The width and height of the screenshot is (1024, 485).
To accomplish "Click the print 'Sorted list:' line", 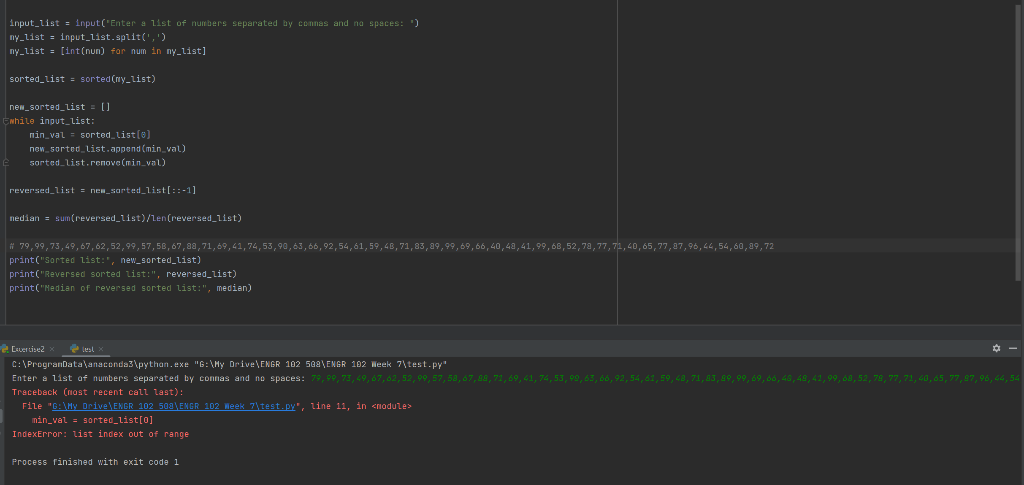I will (x=106, y=260).
